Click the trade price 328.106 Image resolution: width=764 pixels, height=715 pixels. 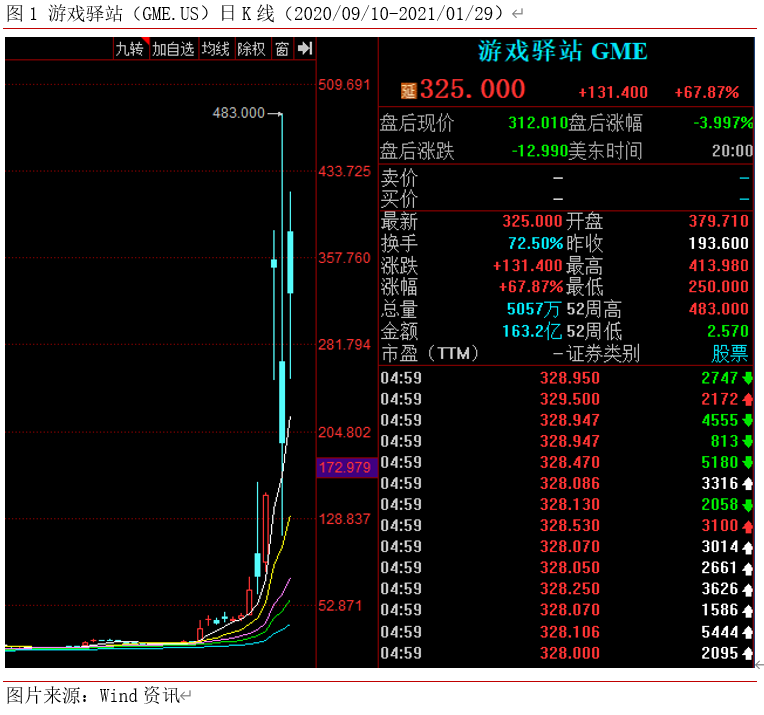coord(570,632)
